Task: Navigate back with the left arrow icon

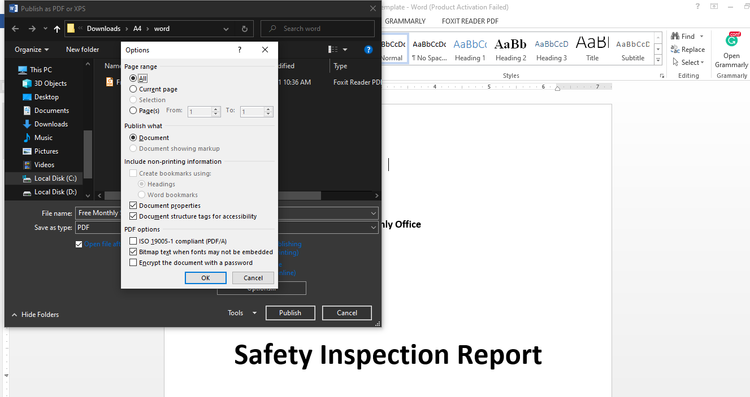Action: [x=15, y=29]
